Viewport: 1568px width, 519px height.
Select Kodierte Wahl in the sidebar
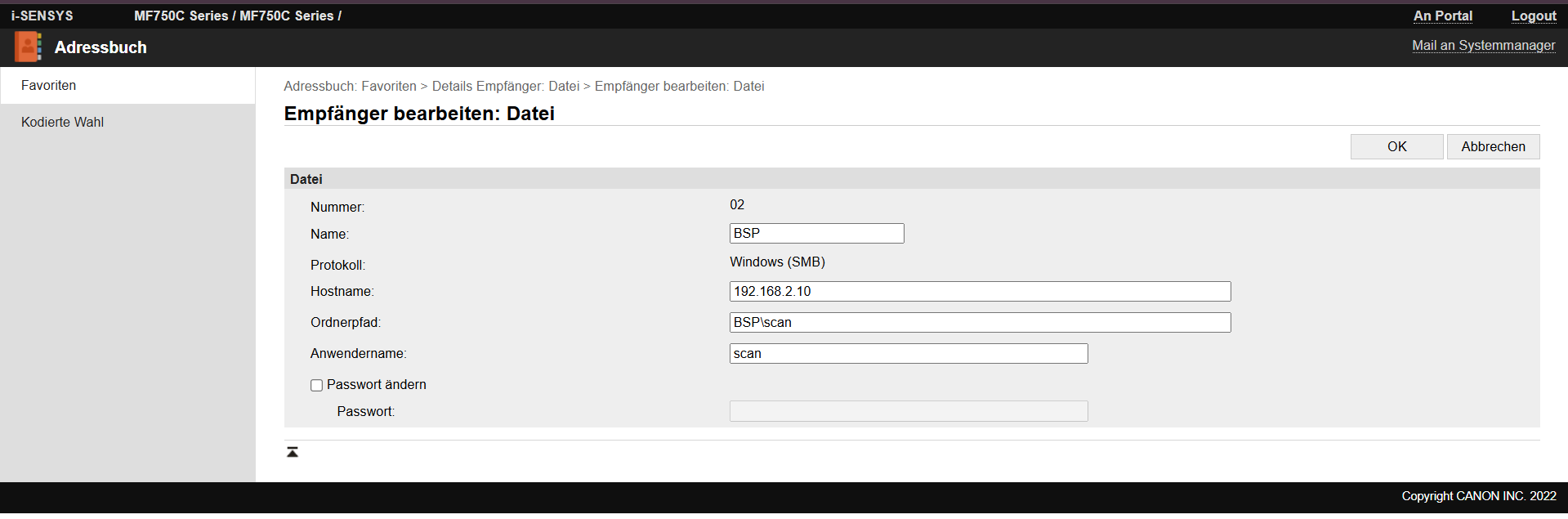[x=62, y=122]
